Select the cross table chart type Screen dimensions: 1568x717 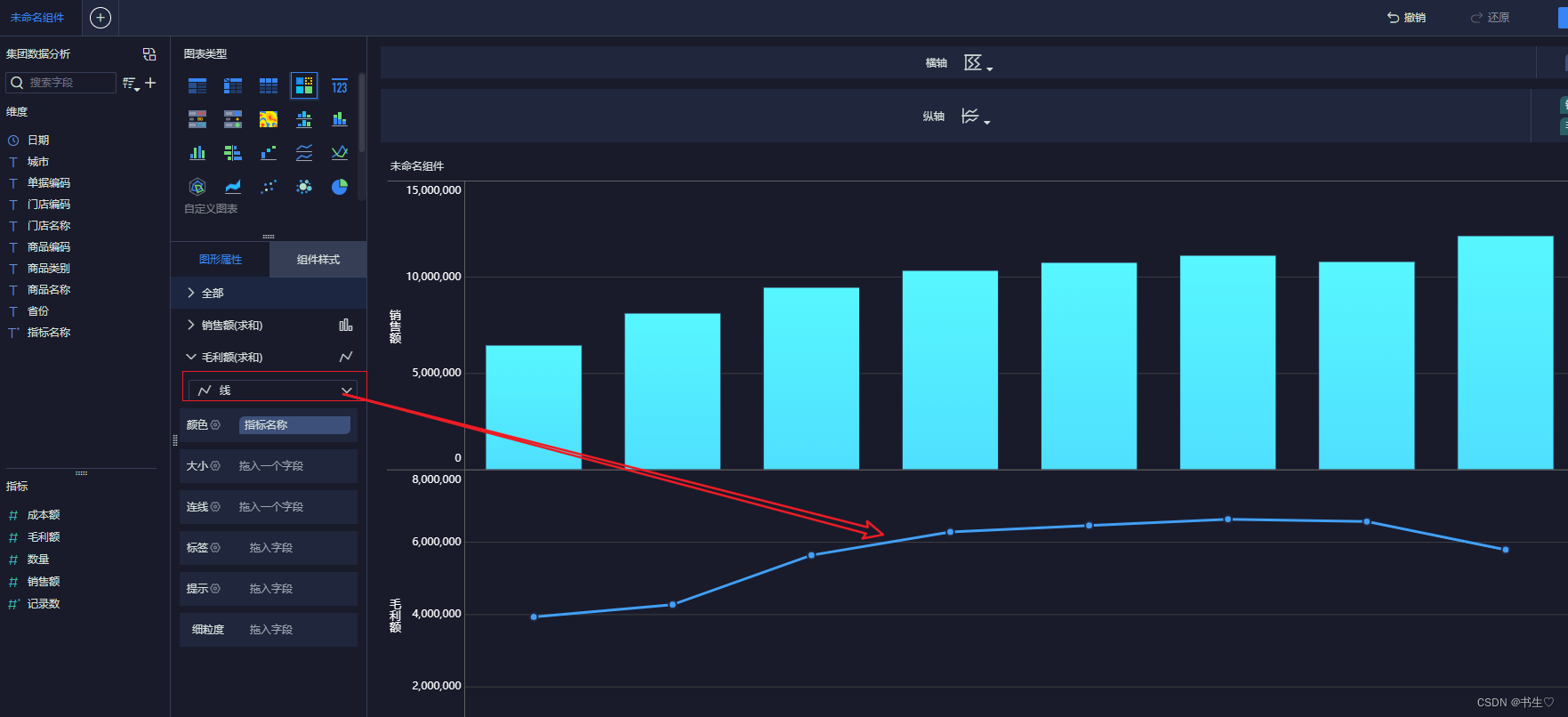(233, 86)
